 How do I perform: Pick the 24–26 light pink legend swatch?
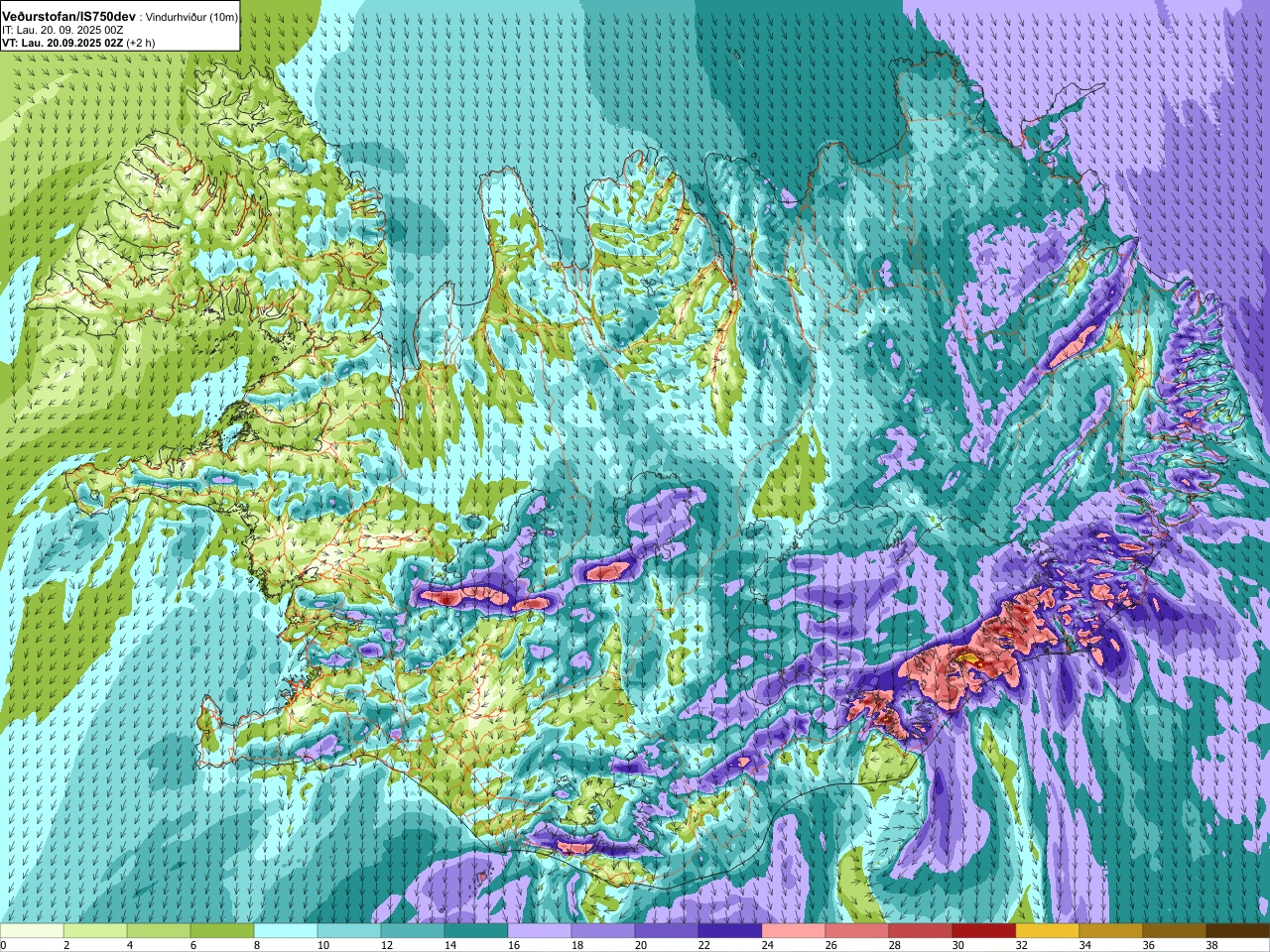click(x=794, y=932)
